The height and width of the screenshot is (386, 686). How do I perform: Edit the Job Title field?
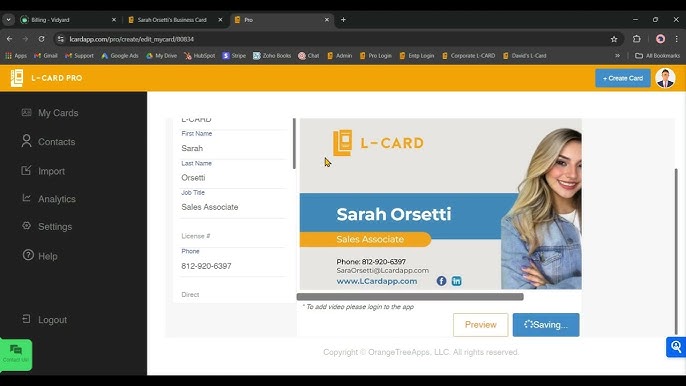pyautogui.click(x=233, y=207)
